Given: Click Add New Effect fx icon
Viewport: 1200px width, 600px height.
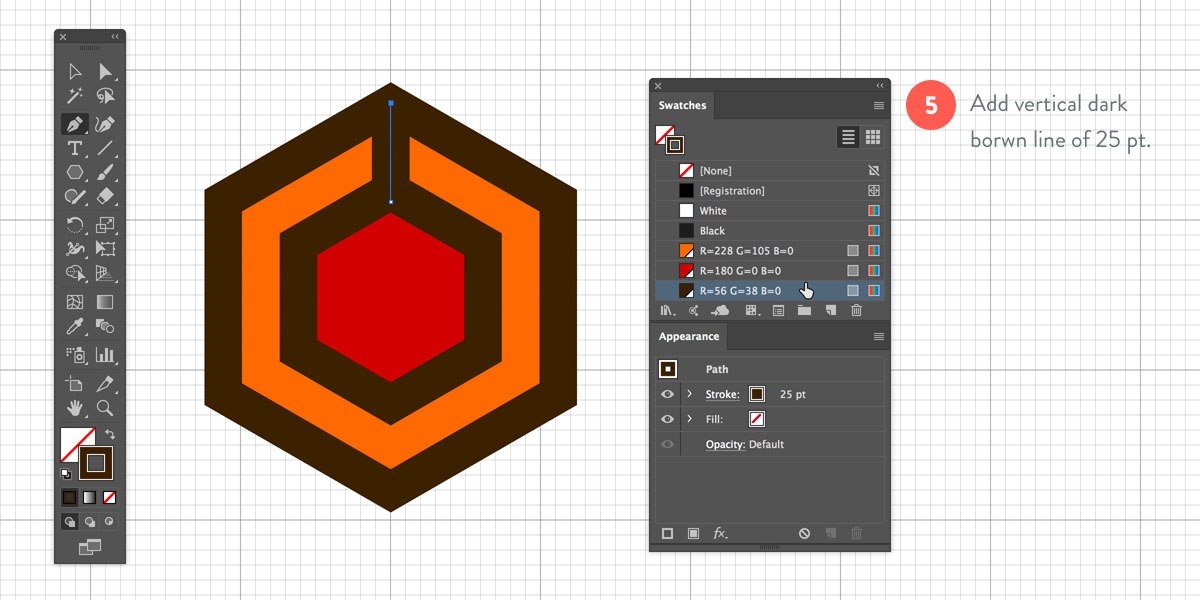Looking at the screenshot, I should (719, 534).
